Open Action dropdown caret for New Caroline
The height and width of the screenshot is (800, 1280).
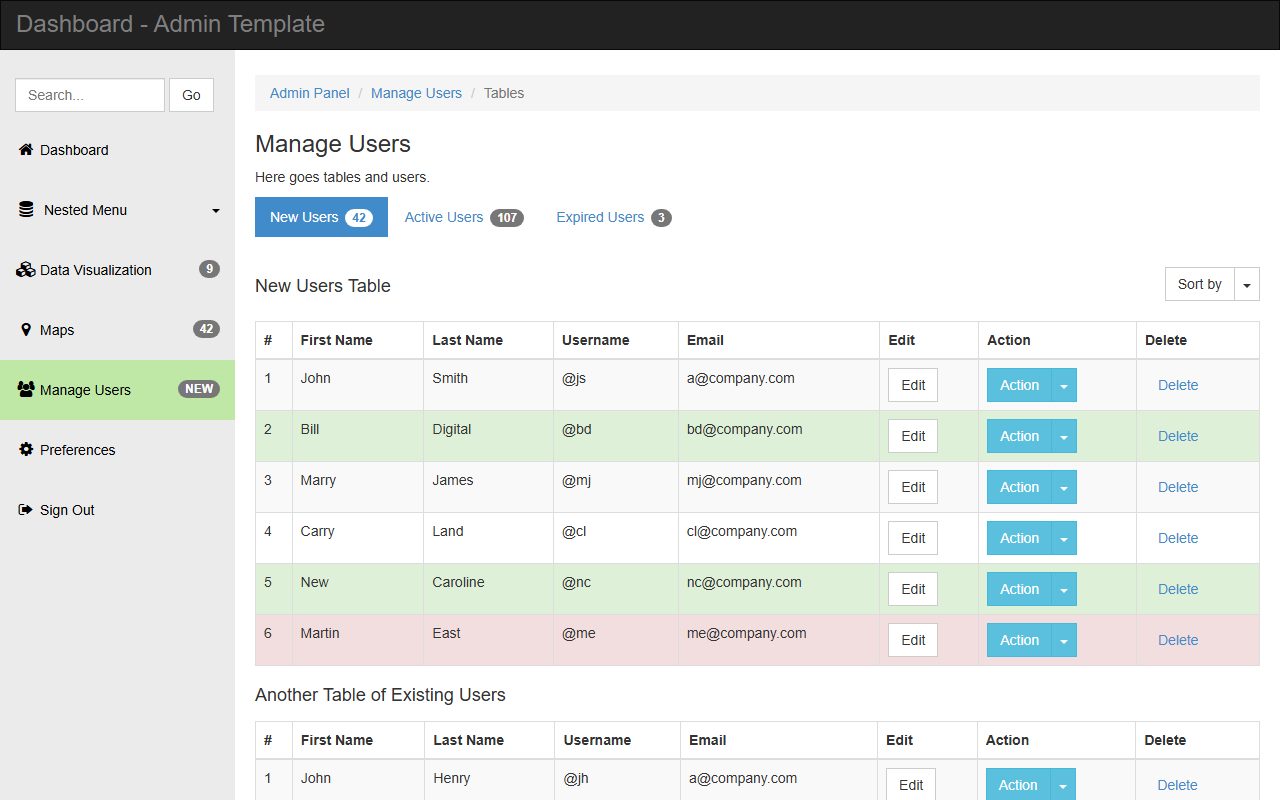[1064, 589]
